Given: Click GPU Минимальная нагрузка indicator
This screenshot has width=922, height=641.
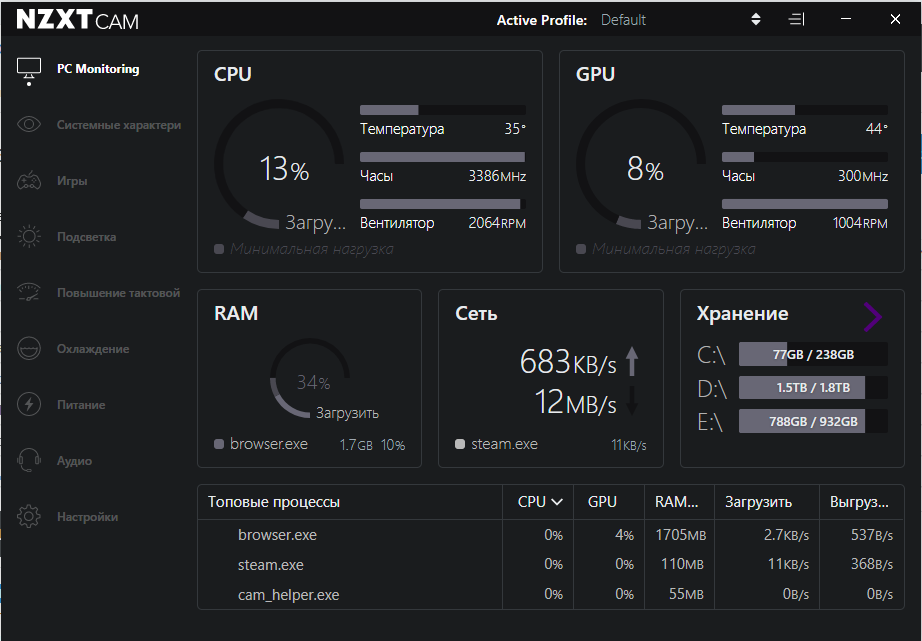Looking at the screenshot, I should coord(666,249).
